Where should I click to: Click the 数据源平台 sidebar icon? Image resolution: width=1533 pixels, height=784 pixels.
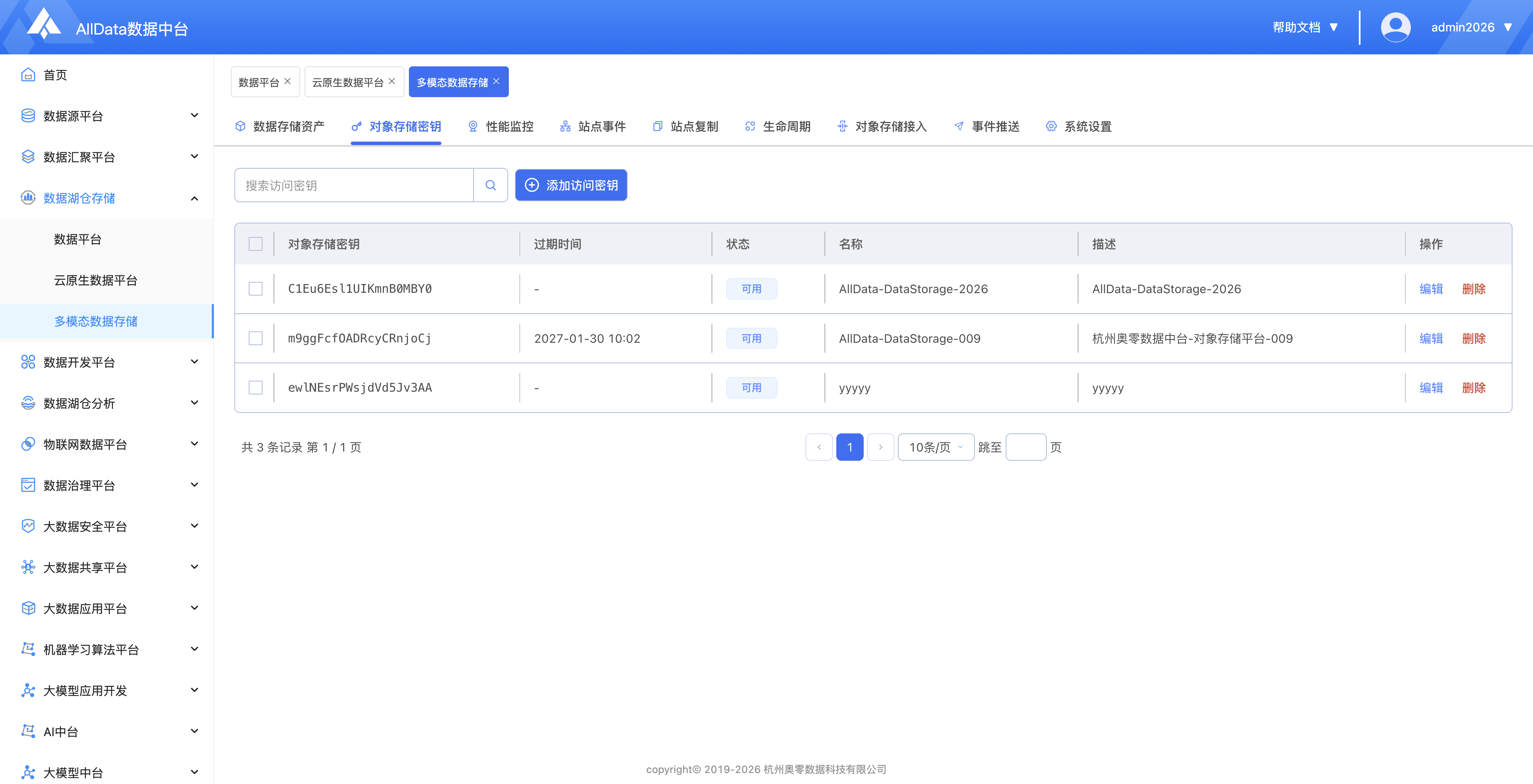(28, 115)
